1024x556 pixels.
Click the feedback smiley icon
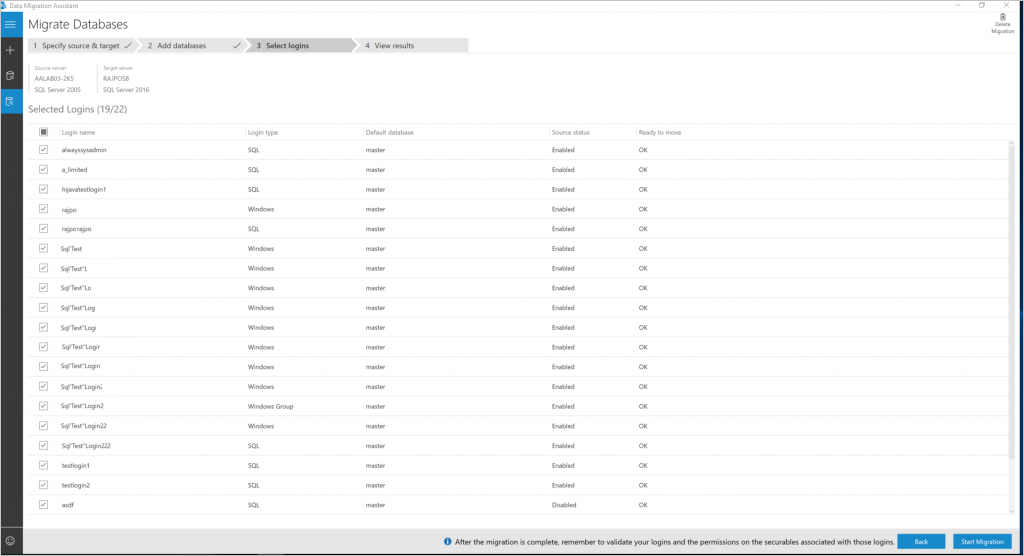point(10,541)
